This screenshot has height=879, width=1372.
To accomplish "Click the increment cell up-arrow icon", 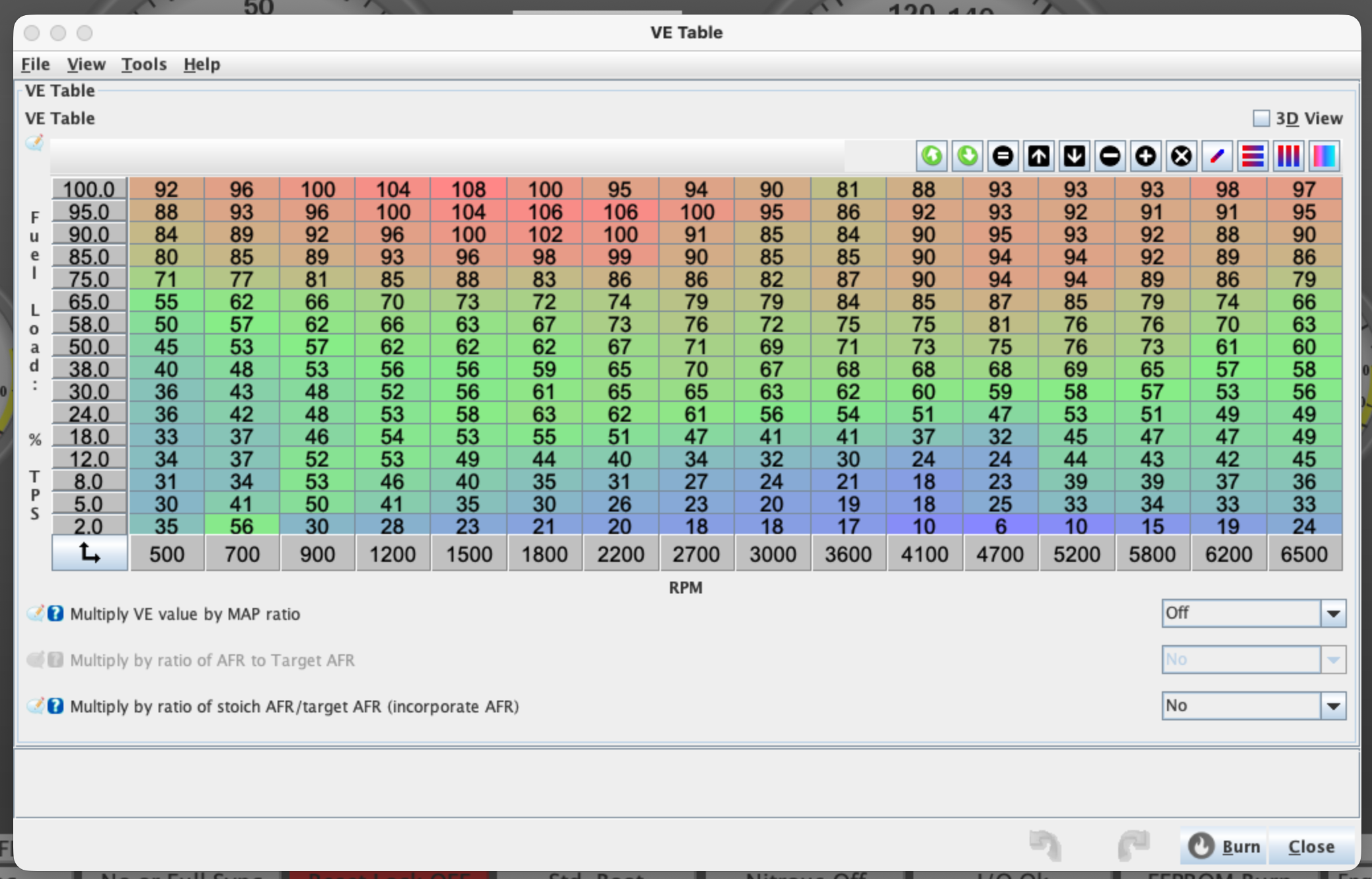I will click(1038, 156).
